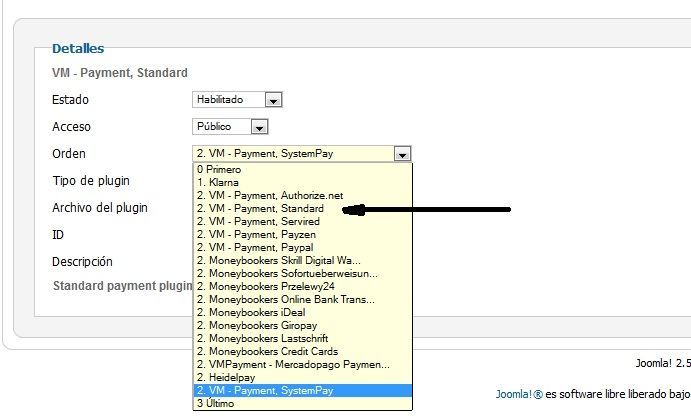
Task: Collapse the Orden dropdown arrow
Action: pyautogui.click(x=402, y=154)
